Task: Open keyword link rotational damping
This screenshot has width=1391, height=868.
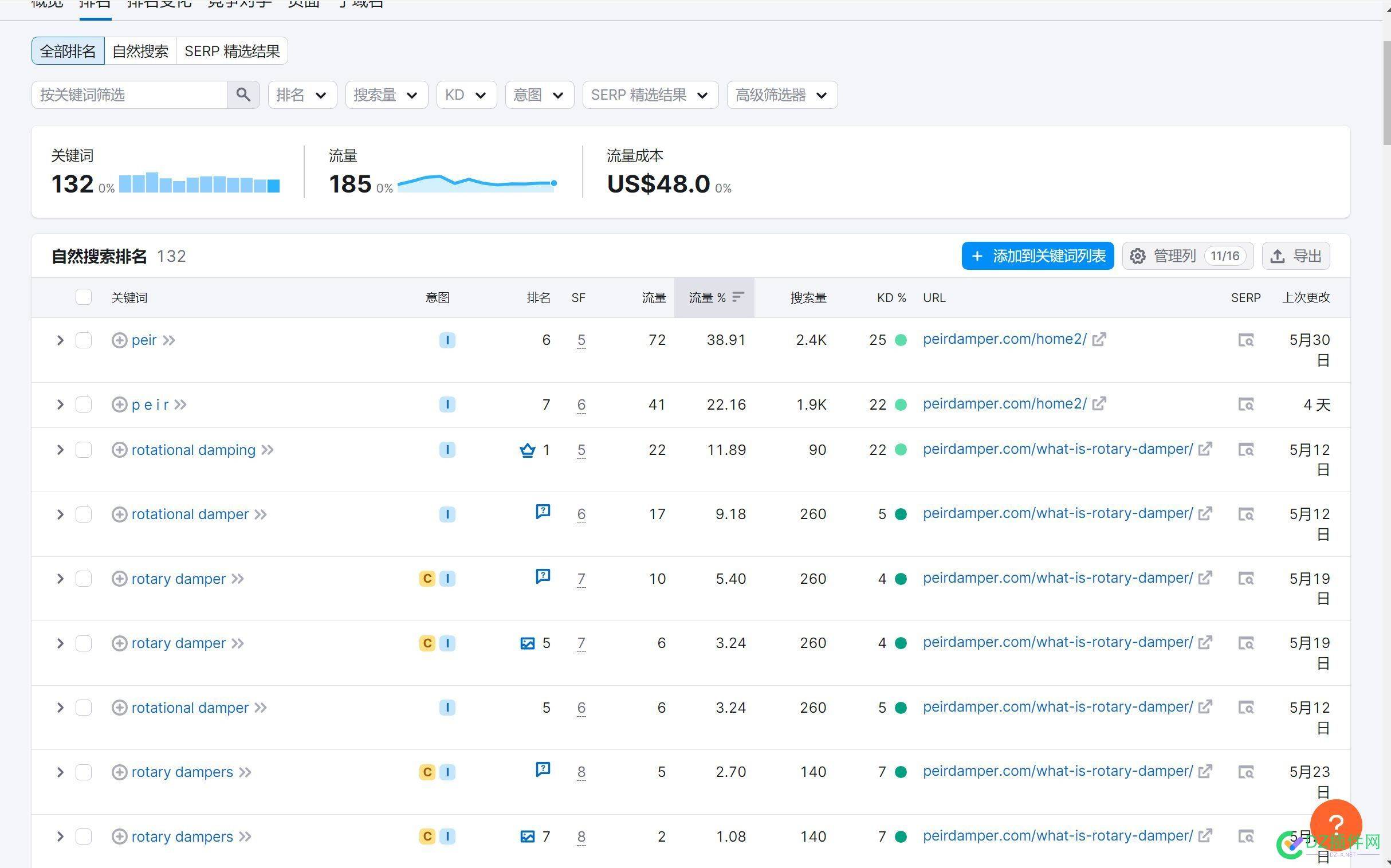Action: click(194, 450)
